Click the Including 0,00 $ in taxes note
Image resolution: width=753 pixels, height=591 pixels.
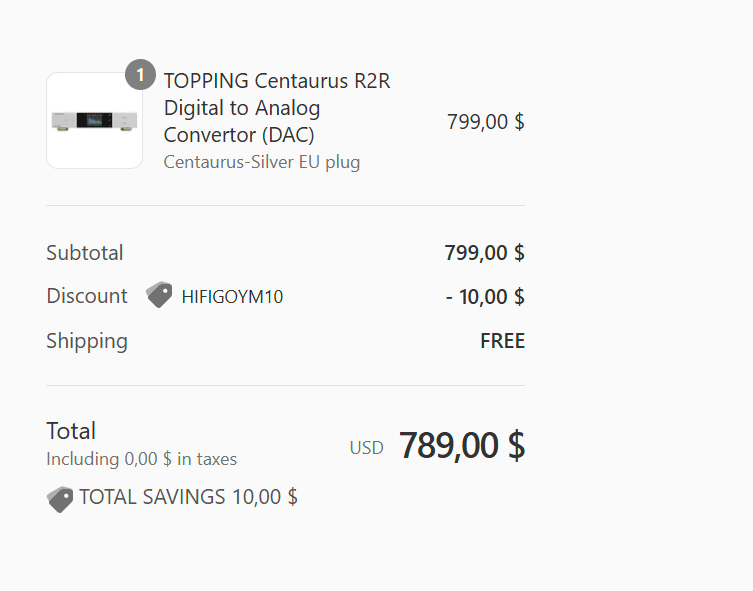click(x=141, y=460)
